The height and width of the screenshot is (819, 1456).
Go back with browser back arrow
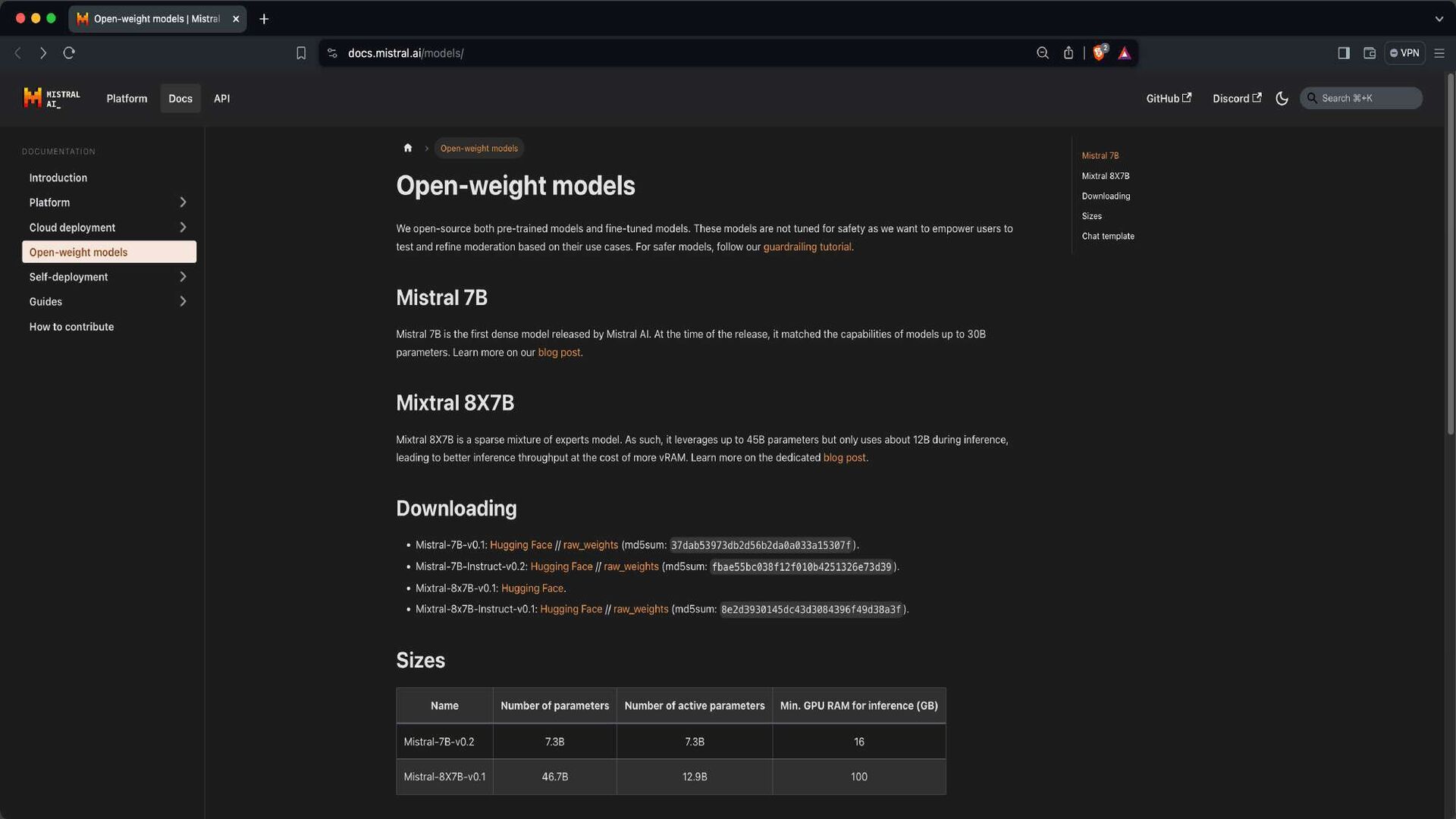click(17, 53)
